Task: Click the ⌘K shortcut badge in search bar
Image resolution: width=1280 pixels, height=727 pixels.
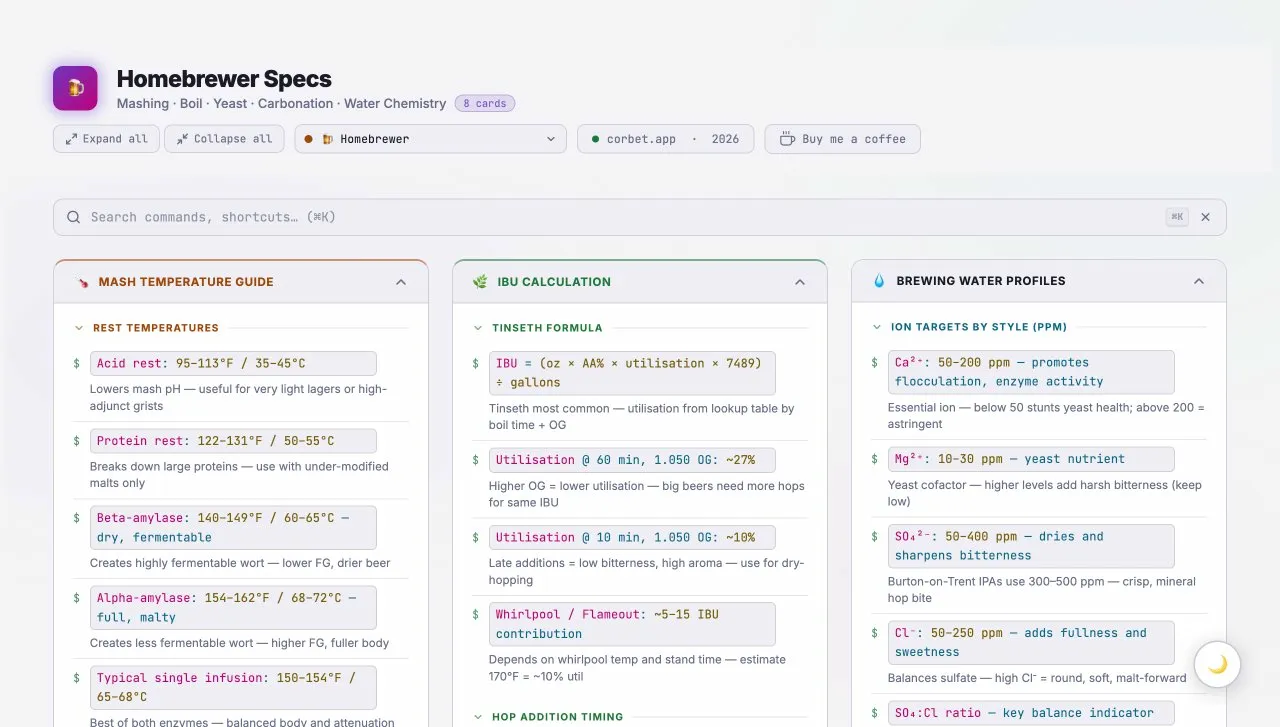Action: coord(1177,217)
